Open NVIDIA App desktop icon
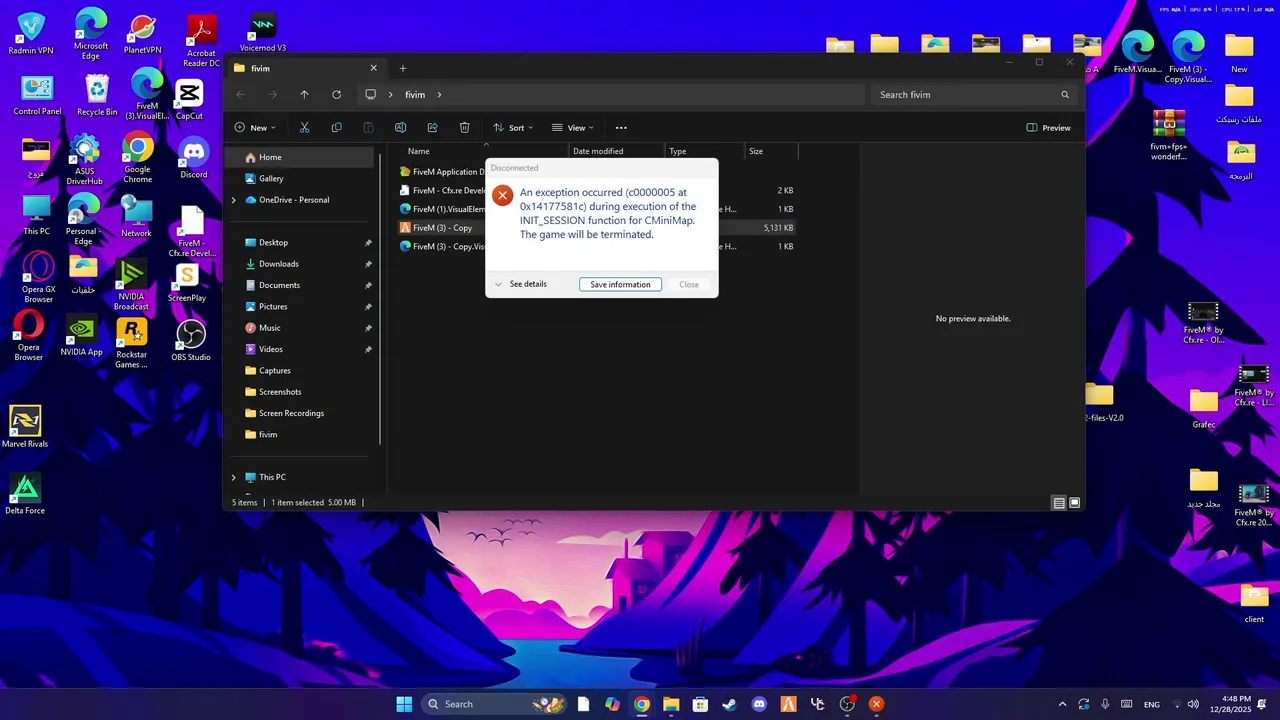 click(x=81, y=336)
